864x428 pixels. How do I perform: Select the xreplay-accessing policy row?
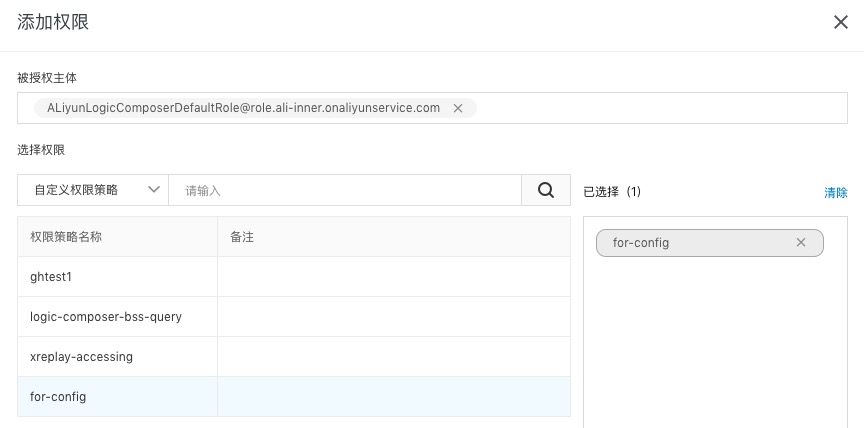click(x=294, y=356)
